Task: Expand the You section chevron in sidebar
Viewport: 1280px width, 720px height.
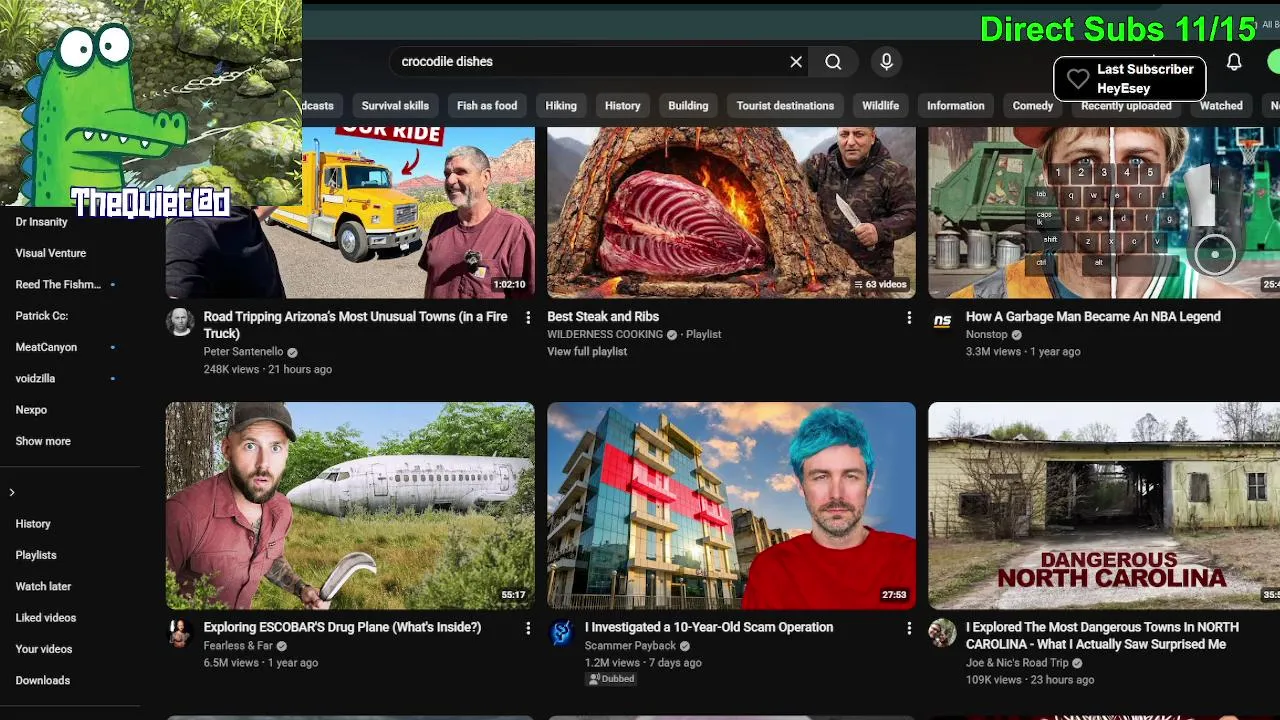Action: tap(12, 492)
